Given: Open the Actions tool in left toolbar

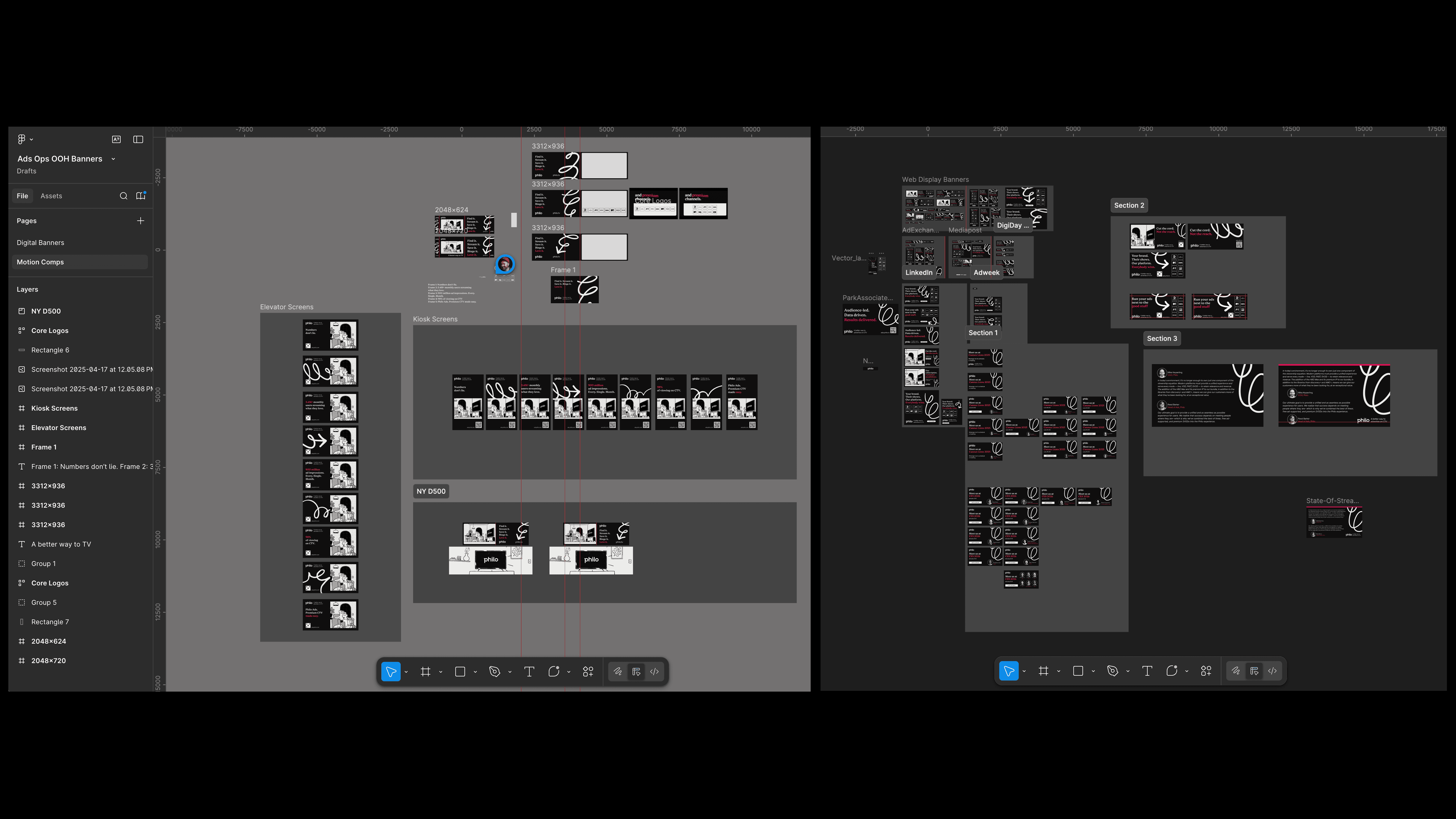Looking at the screenshot, I should coord(588,671).
